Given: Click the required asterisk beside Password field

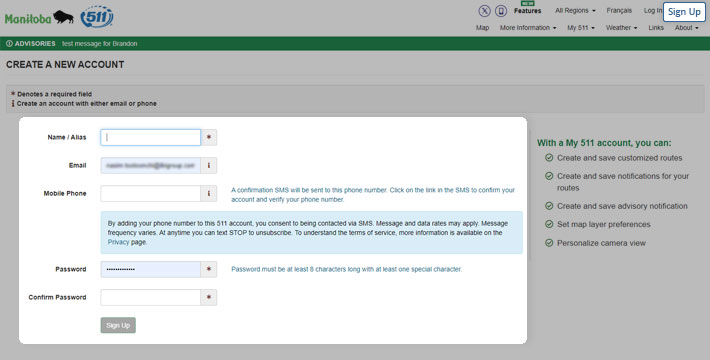Looking at the screenshot, I should pyautogui.click(x=209, y=269).
